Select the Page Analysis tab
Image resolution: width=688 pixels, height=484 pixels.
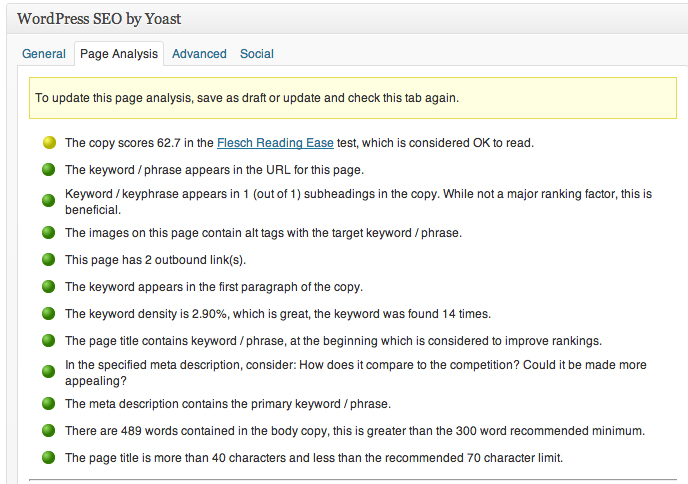click(x=119, y=54)
